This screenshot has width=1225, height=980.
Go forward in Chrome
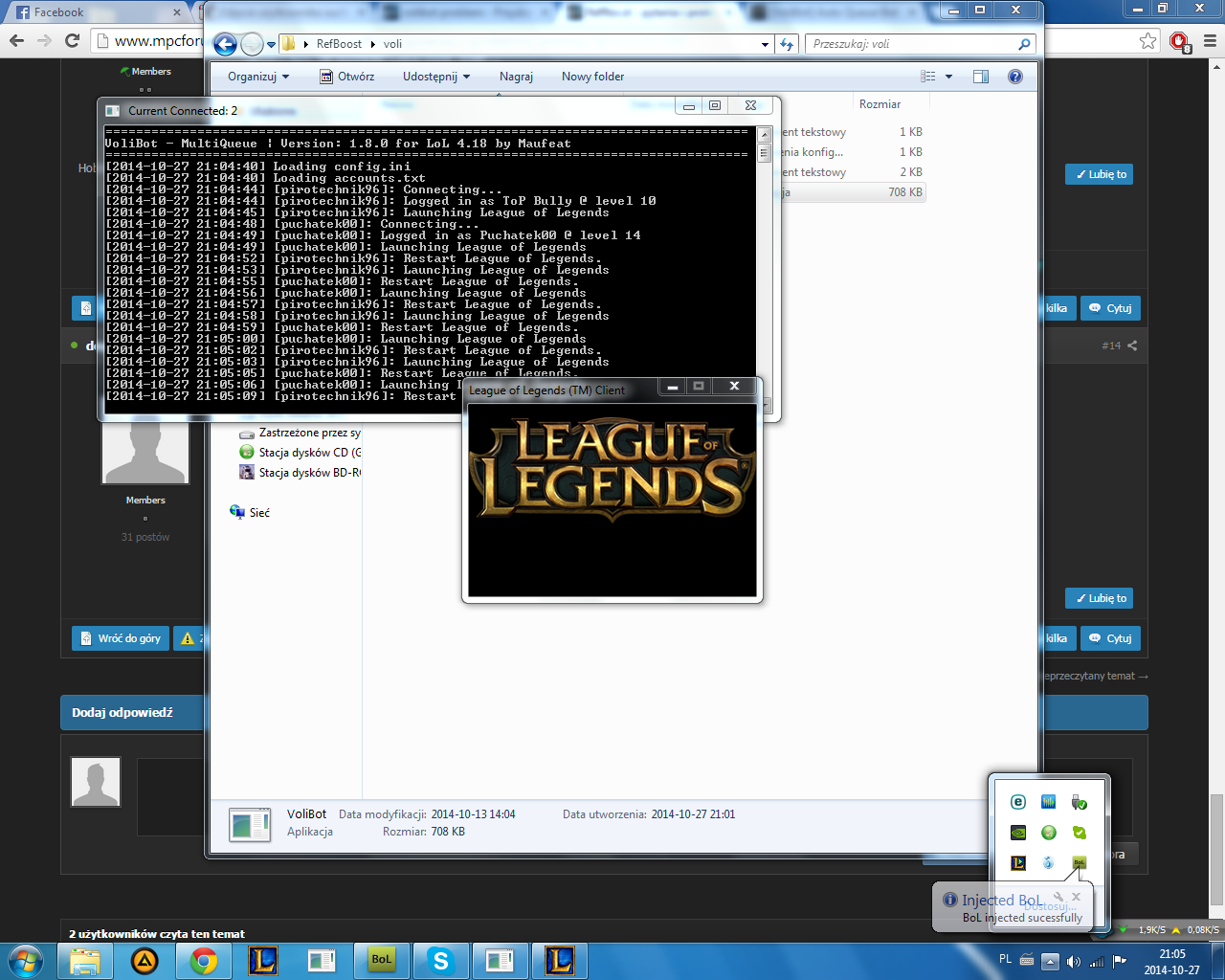[44, 40]
